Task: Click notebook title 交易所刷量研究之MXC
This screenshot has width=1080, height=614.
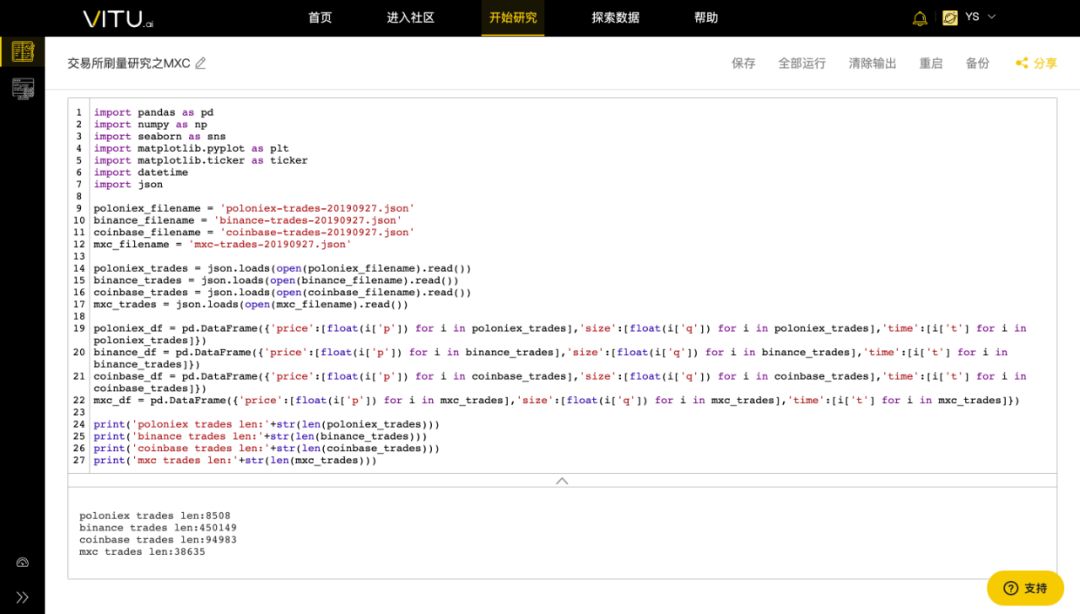Action: click(x=129, y=63)
